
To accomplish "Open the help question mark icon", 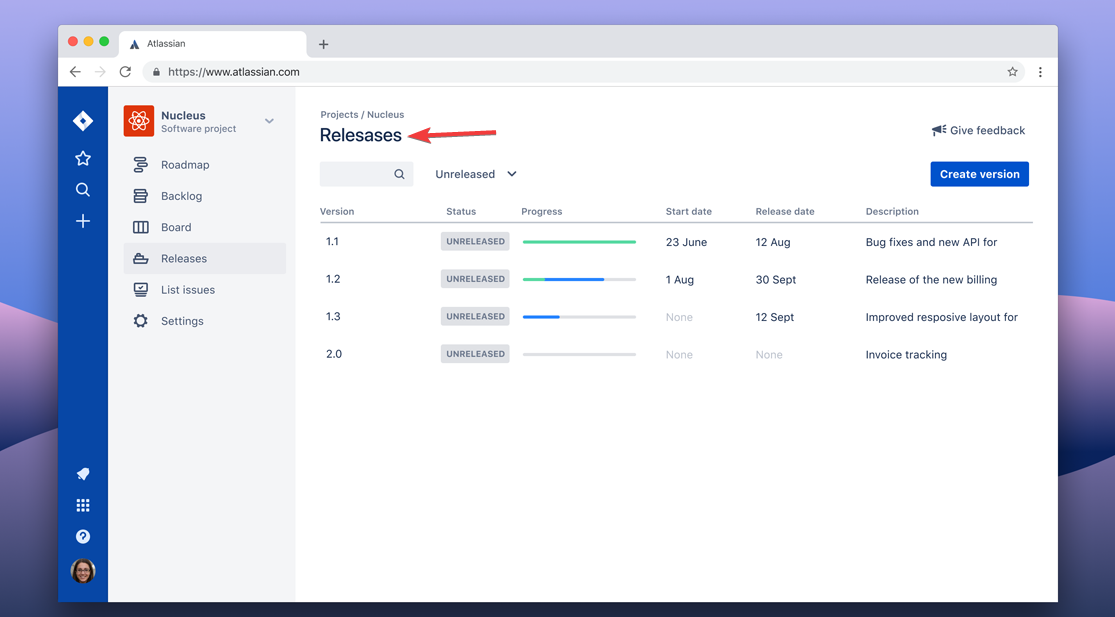I will point(83,536).
